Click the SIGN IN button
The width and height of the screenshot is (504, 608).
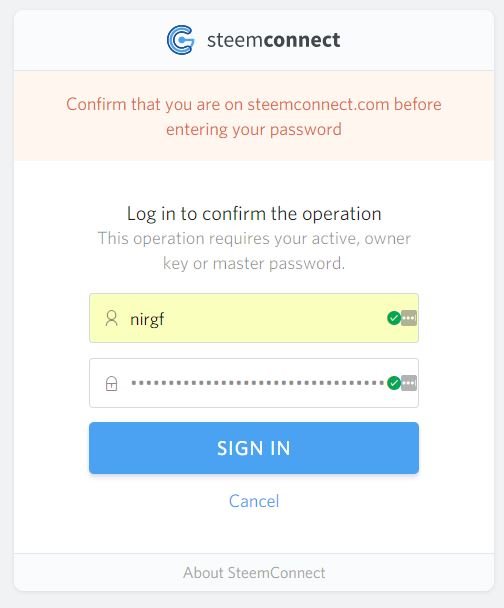254,448
